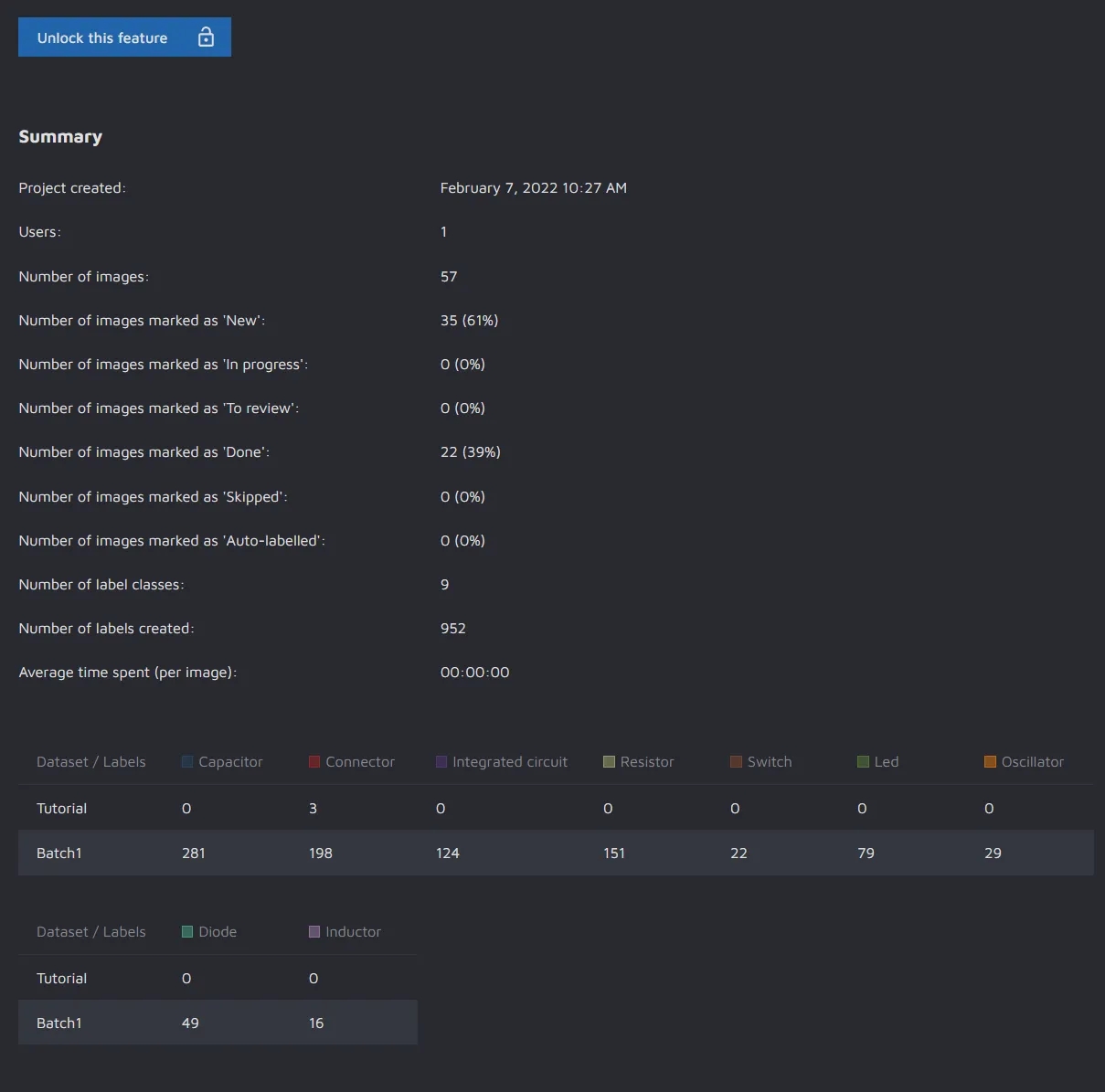The height and width of the screenshot is (1092, 1105).
Task: Click Batch1 in the Diode/Inductor table
Action: click(x=59, y=1023)
